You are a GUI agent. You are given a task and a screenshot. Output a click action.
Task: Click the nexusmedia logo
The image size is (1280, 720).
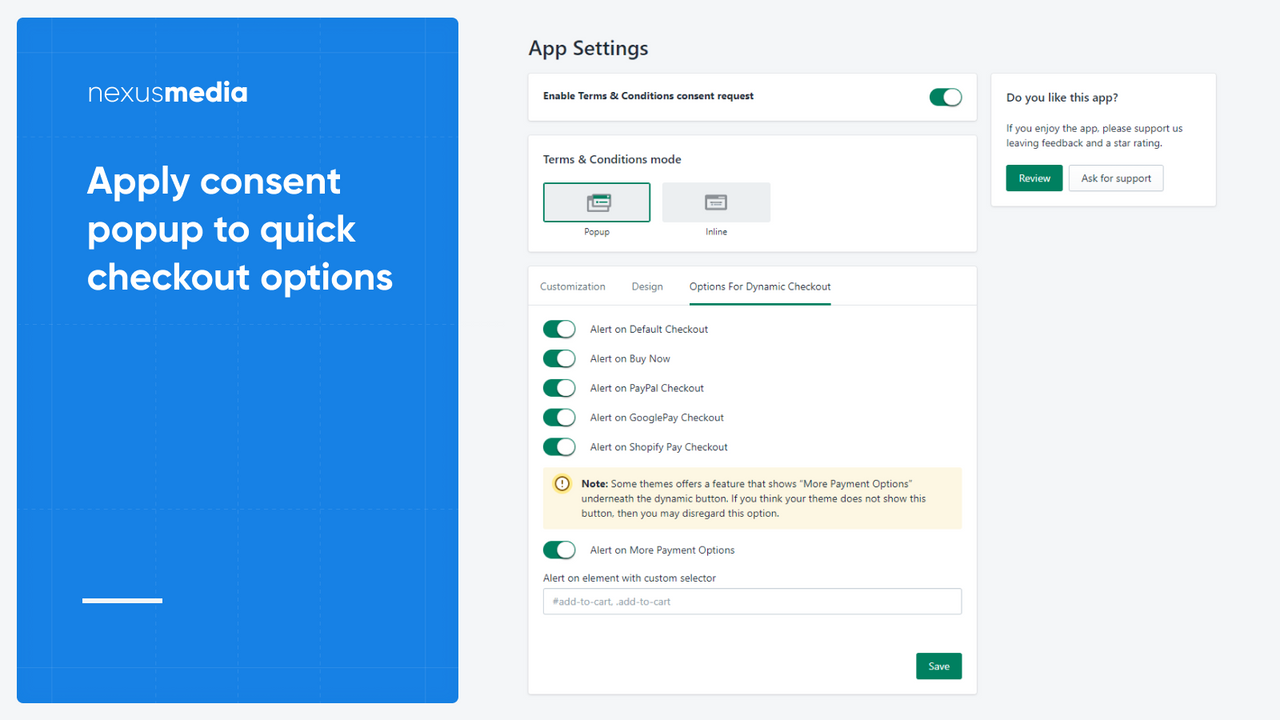click(x=167, y=92)
